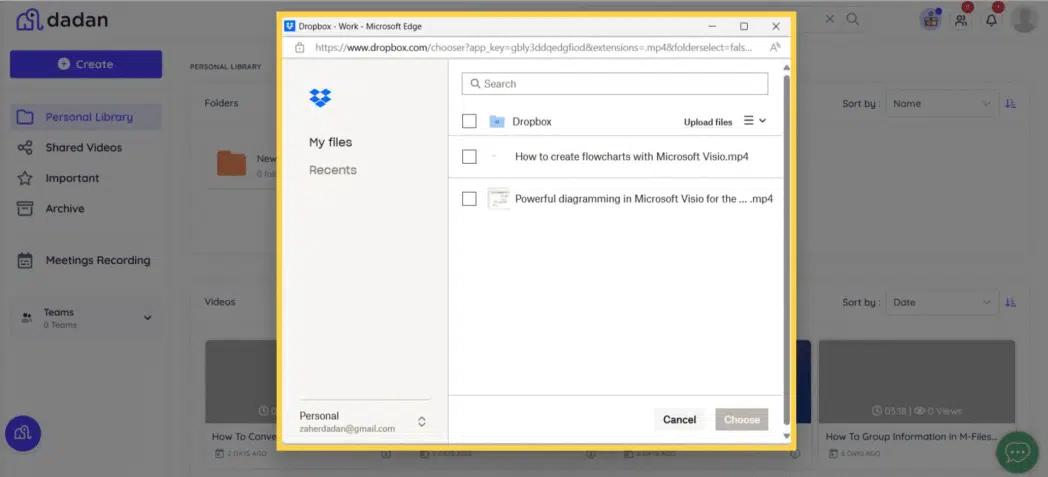Click the read aloud icon in address bar
This screenshot has height=477, width=1048.
[x=775, y=47]
